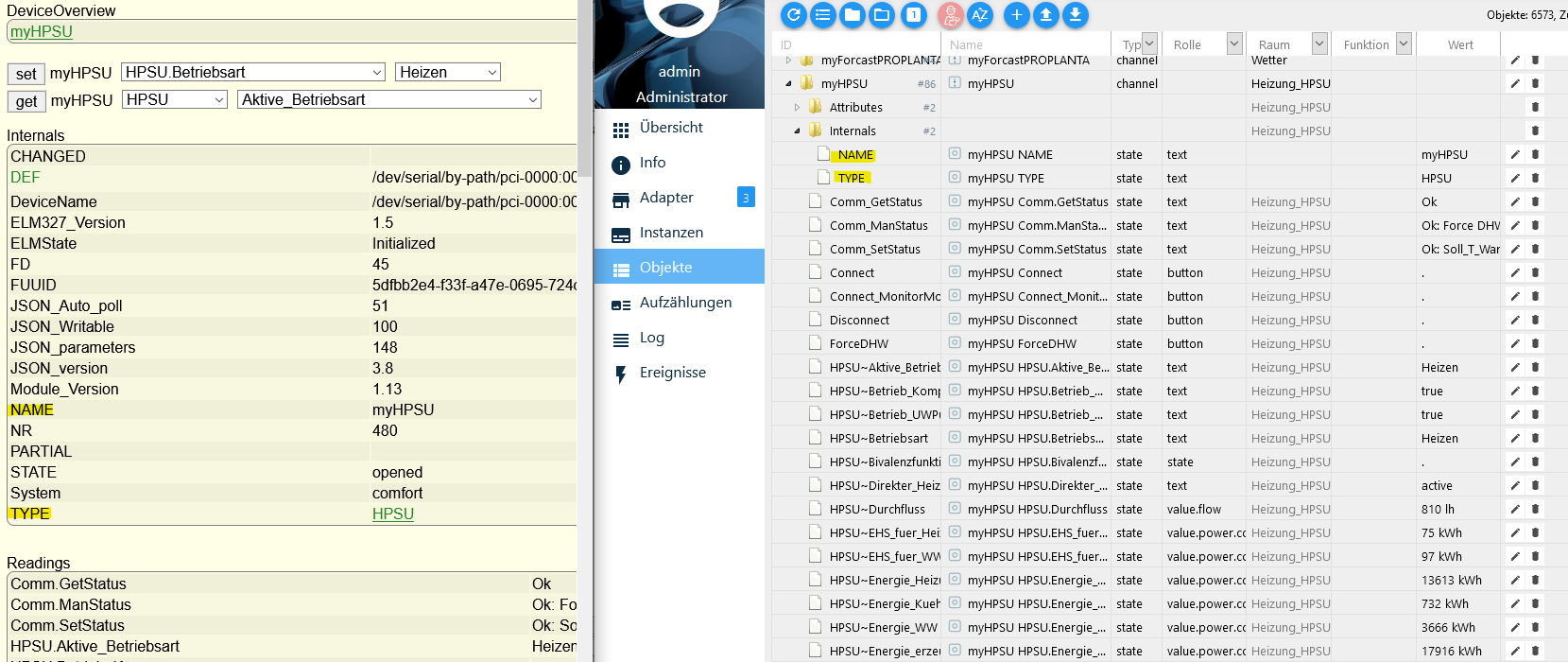Edit the HPSU~Energie_WW object pencil icon
This screenshot has height=662, width=1568.
pos(1515,627)
